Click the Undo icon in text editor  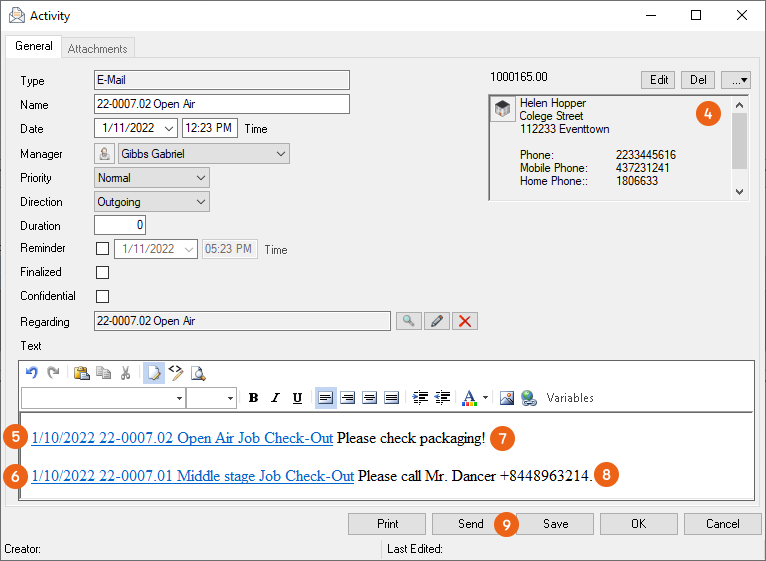[32, 373]
